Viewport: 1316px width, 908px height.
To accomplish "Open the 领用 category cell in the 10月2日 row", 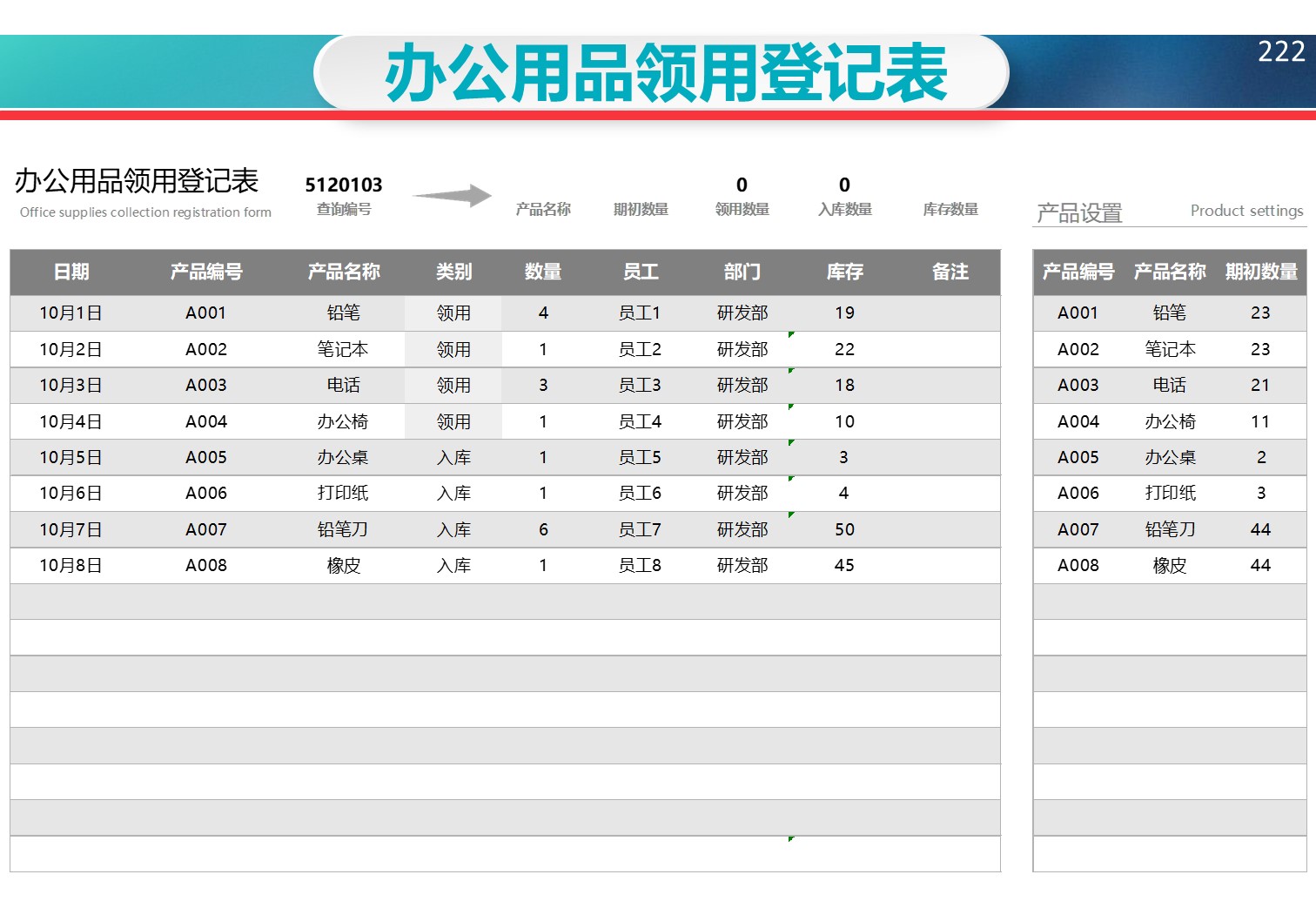I will pos(453,349).
